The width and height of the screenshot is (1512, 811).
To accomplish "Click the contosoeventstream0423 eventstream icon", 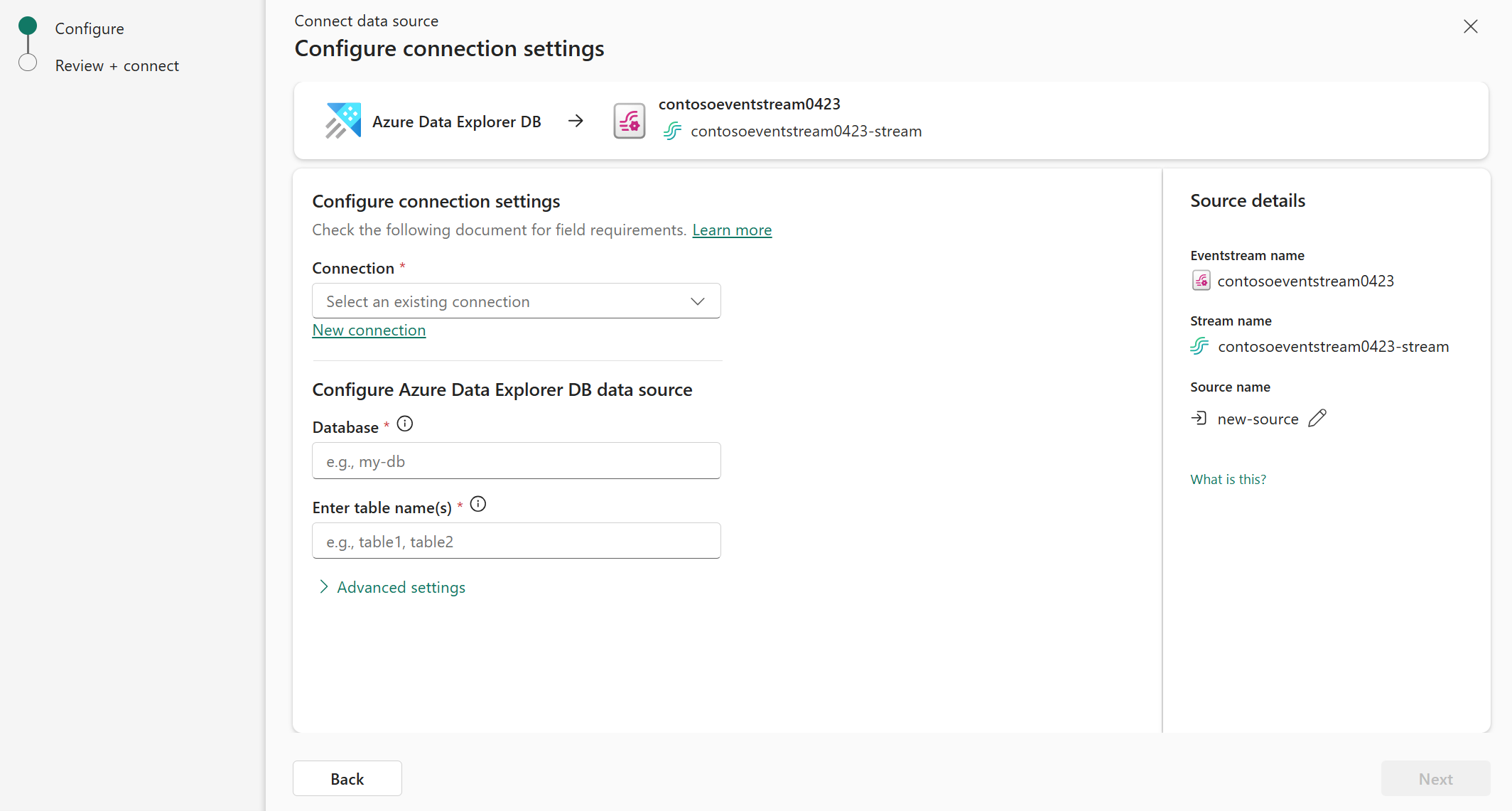I will point(628,120).
